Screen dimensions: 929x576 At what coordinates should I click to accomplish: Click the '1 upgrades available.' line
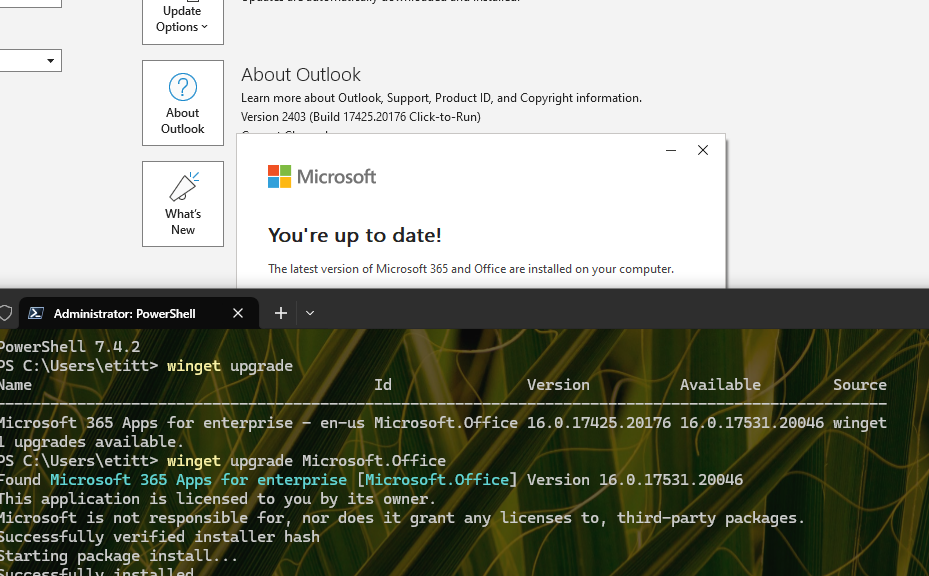tap(92, 441)
